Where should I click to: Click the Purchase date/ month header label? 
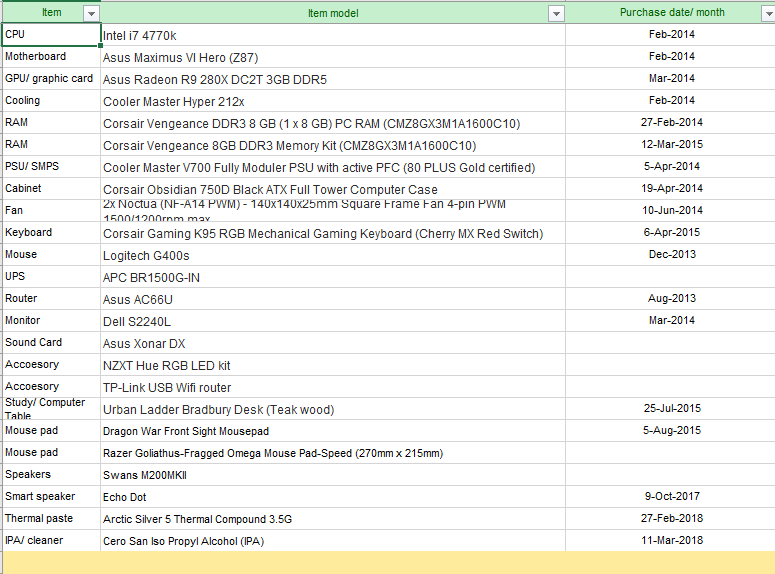click(672, 12)
